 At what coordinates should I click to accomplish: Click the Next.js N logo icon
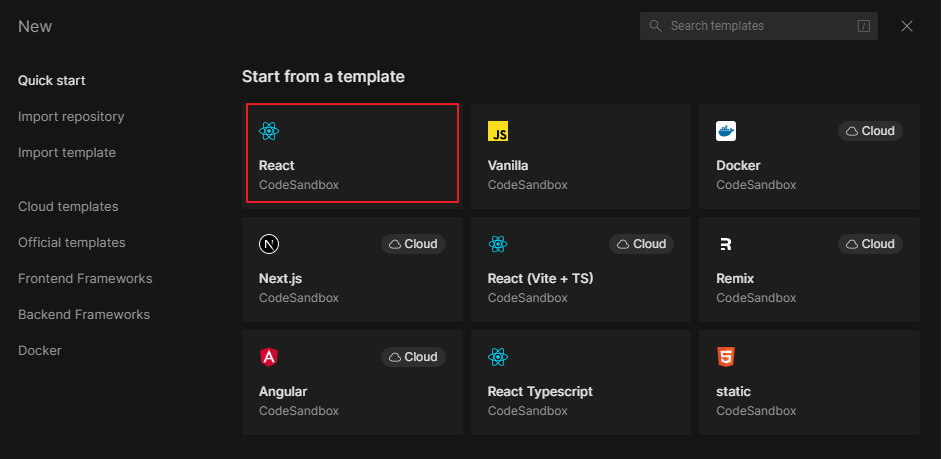(269, 244)
